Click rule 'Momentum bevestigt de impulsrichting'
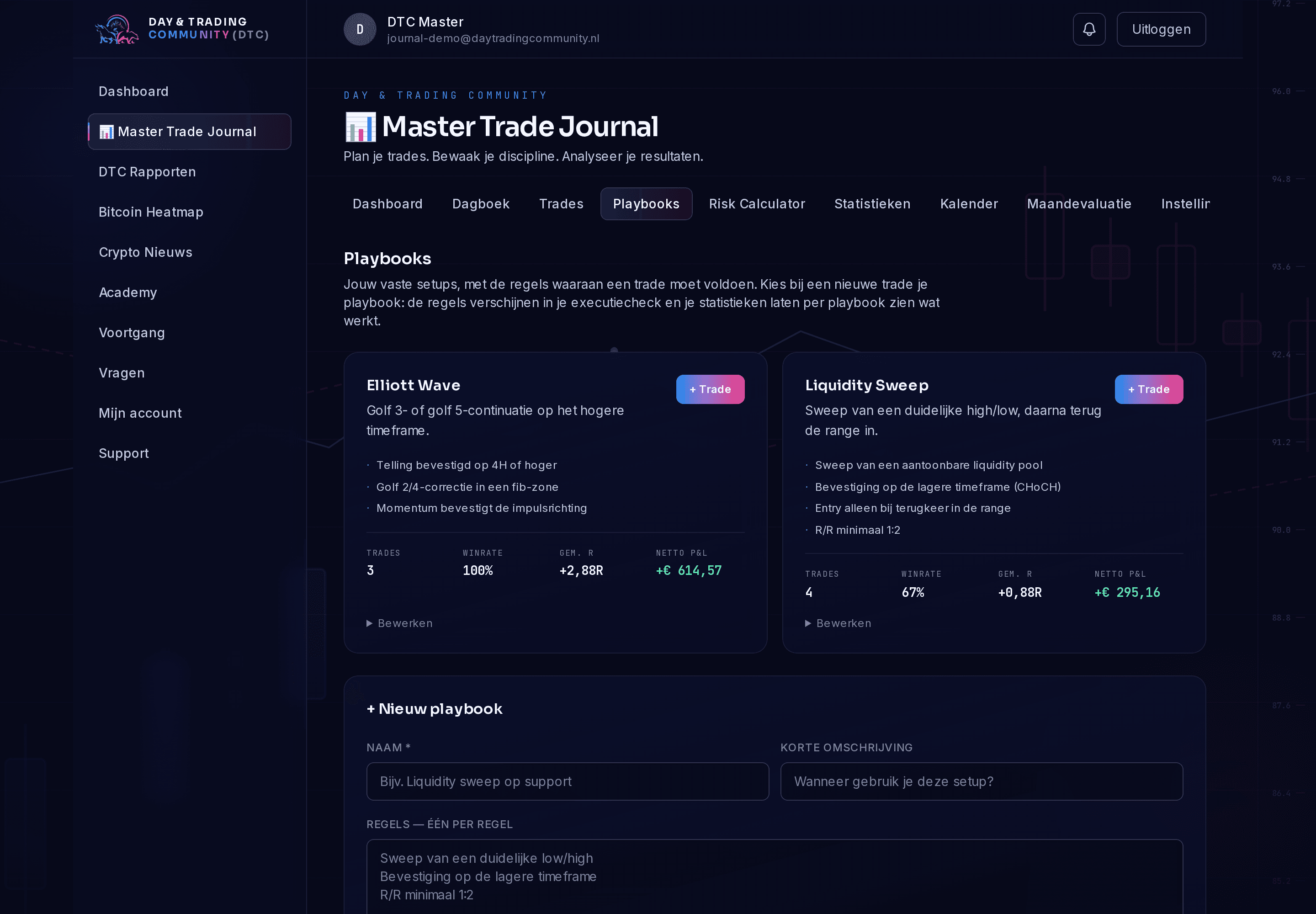The width and height of the screenshot is (1316, 914). pos(482,508)
